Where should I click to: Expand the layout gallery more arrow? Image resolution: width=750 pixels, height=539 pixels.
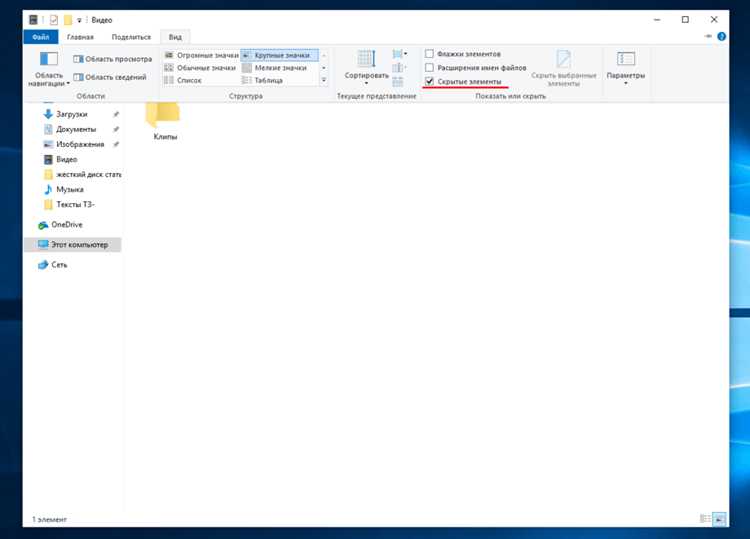tap(324, 80)
